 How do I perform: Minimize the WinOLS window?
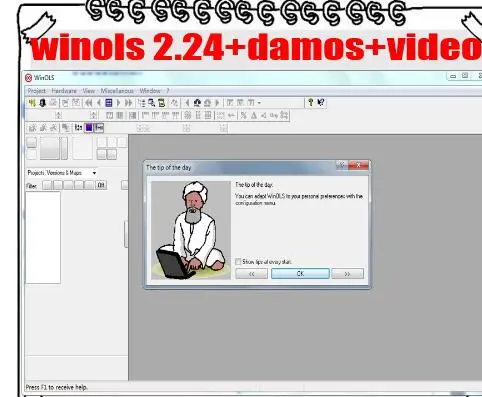click(x=453, y=76)
